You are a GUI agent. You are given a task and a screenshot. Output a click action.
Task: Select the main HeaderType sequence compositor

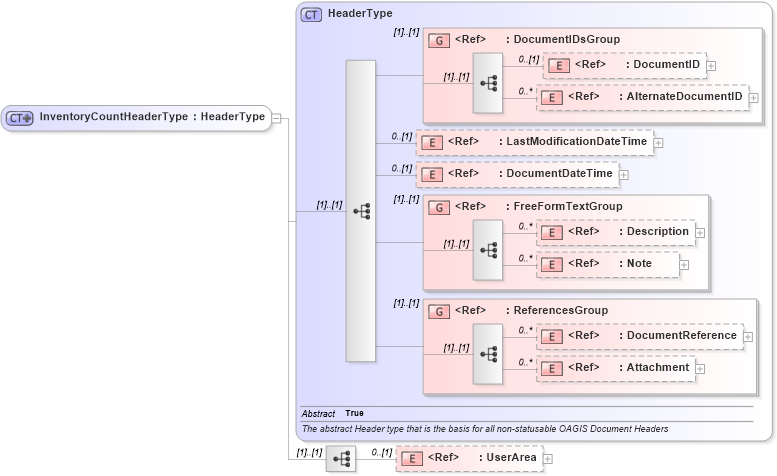361,211
